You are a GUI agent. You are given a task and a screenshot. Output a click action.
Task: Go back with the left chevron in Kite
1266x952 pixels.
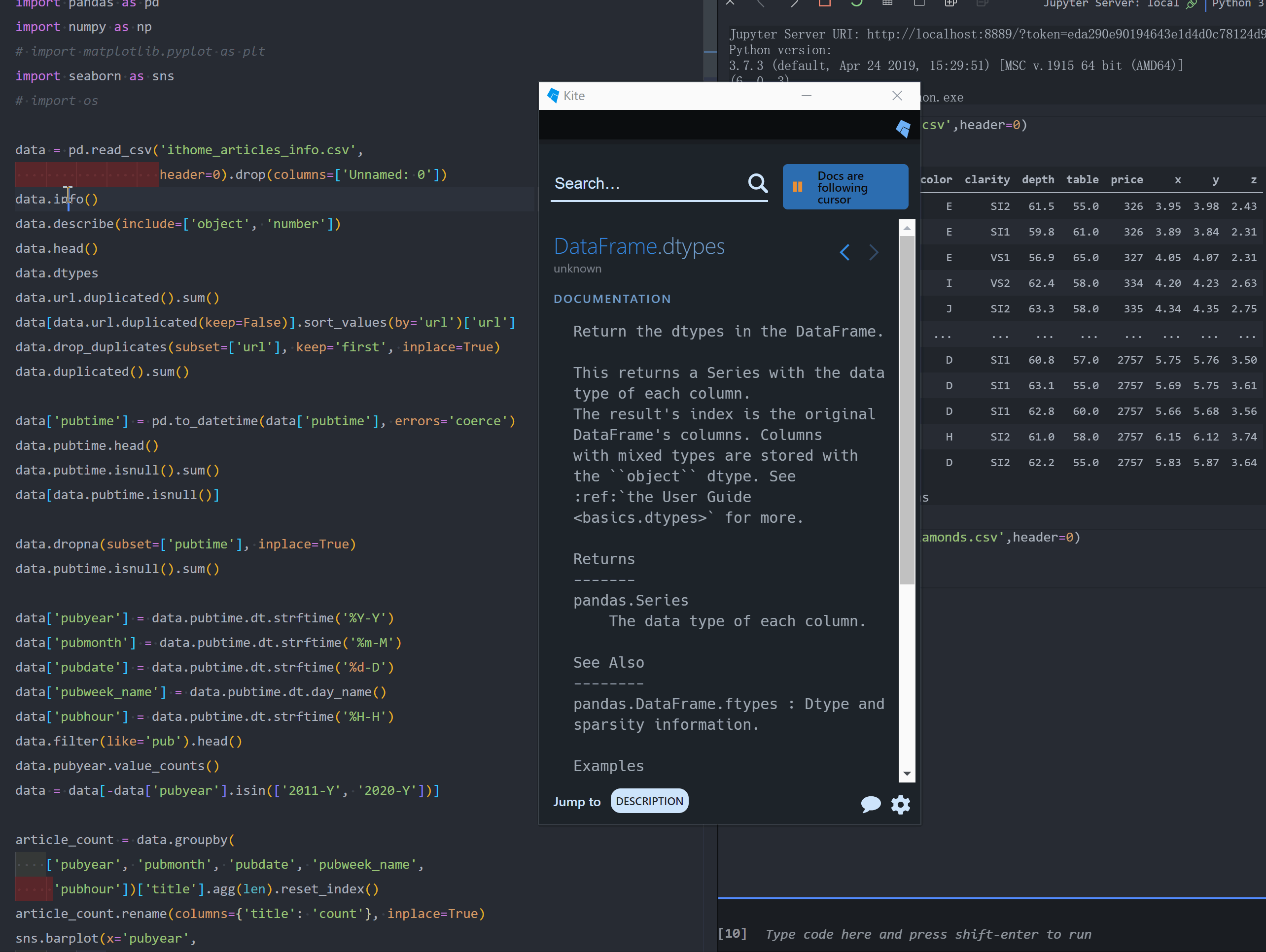pyautogui.click(x=845, y=252)
